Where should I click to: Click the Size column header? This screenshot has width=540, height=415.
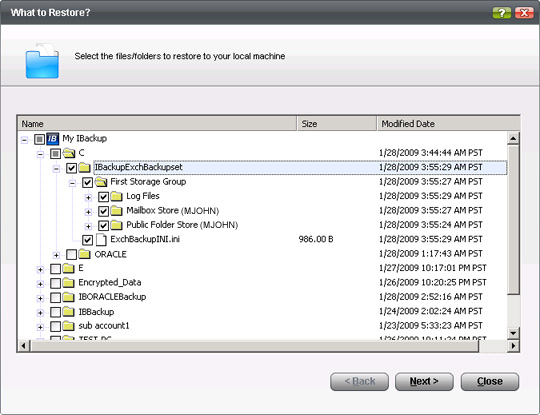[337, 124]
